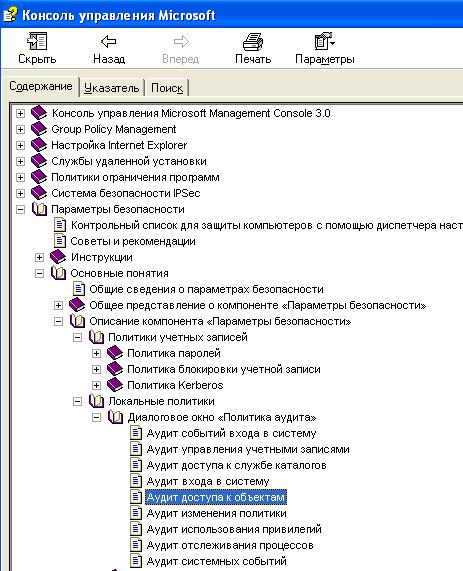Click page icon beside Общие сведения о параметрах безопасности
The image size is (463, 571).
(79, 289)
